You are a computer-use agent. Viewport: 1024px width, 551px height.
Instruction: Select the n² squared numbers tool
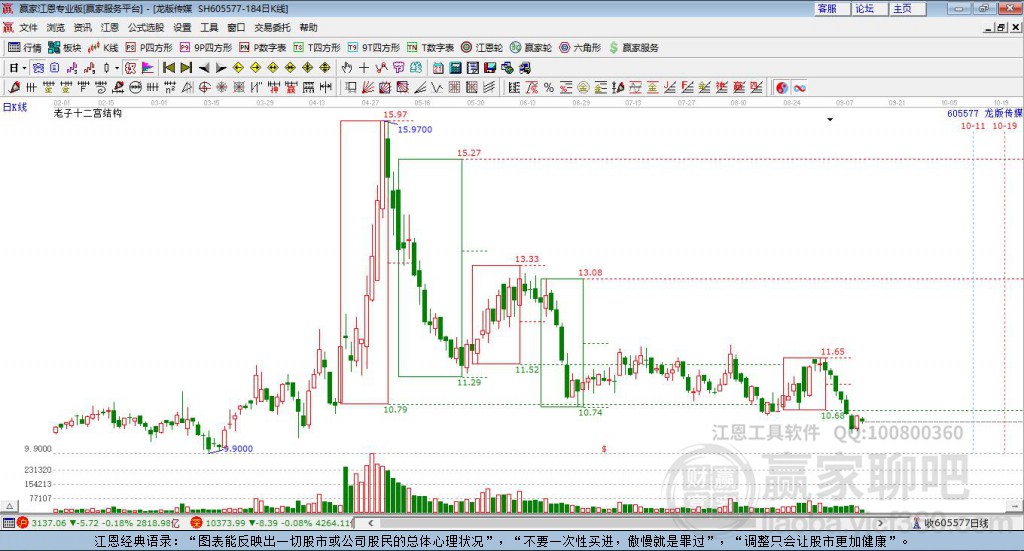pos(170,87)
